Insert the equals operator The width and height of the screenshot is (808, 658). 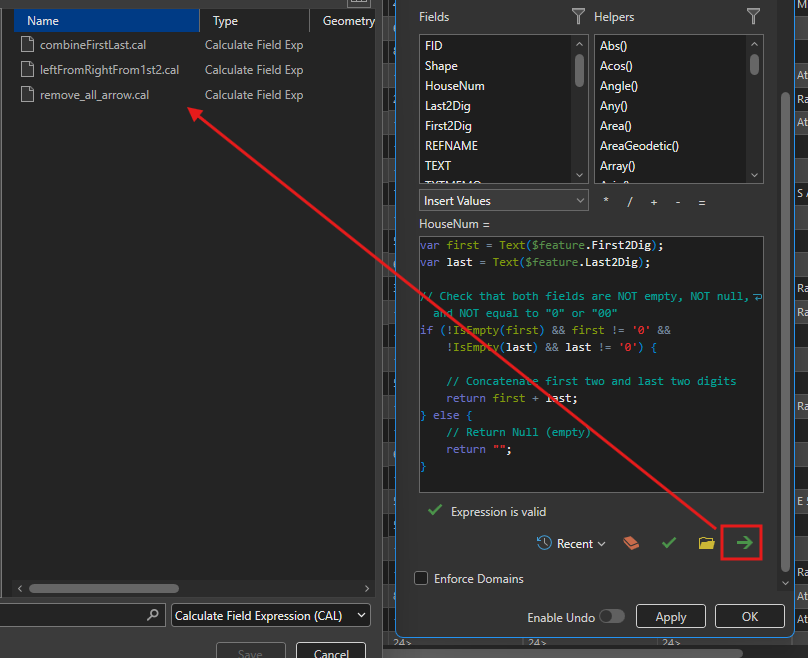click(702, 203)
